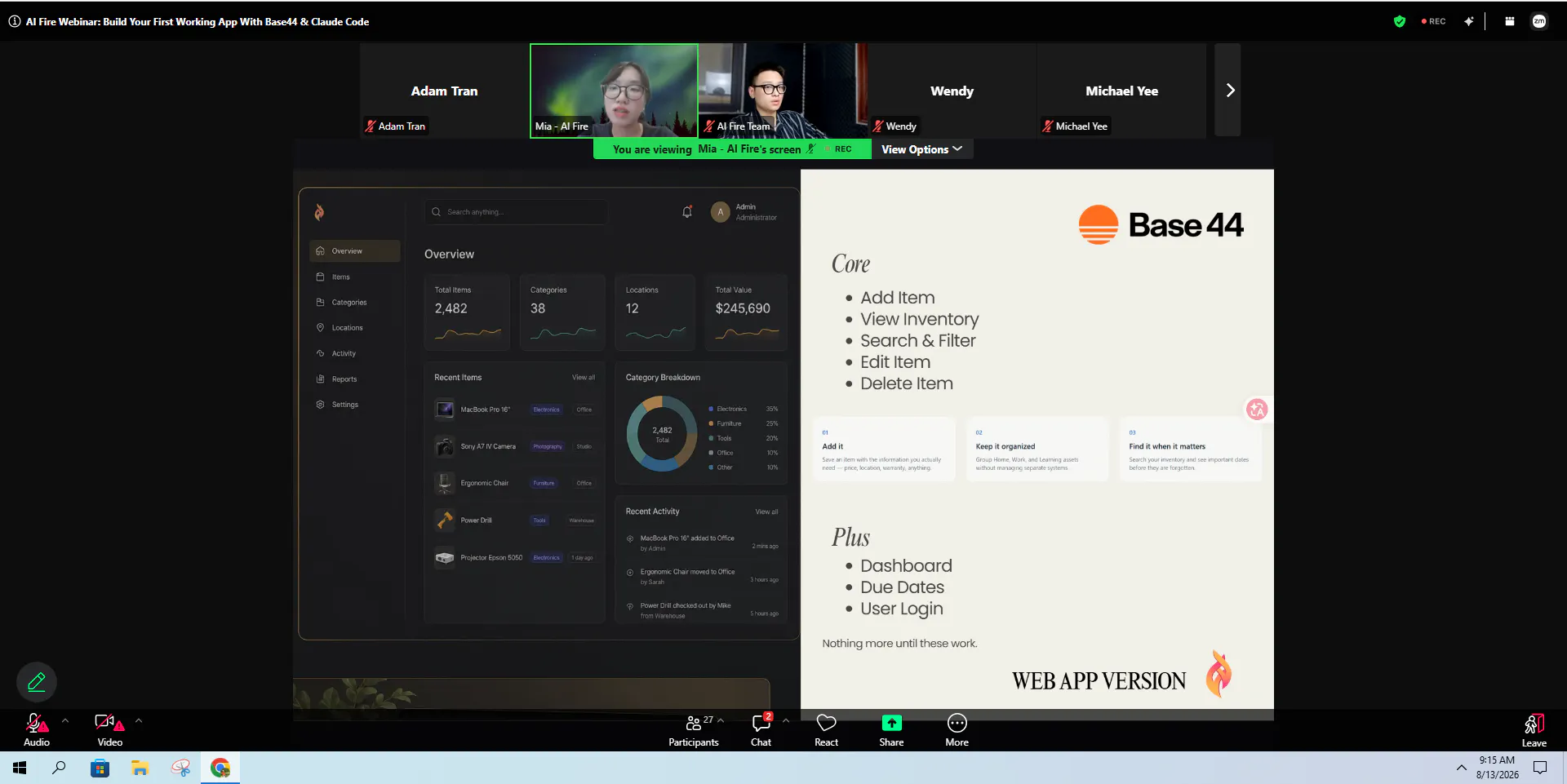Open the Windows Start menu

pos(20,768)
